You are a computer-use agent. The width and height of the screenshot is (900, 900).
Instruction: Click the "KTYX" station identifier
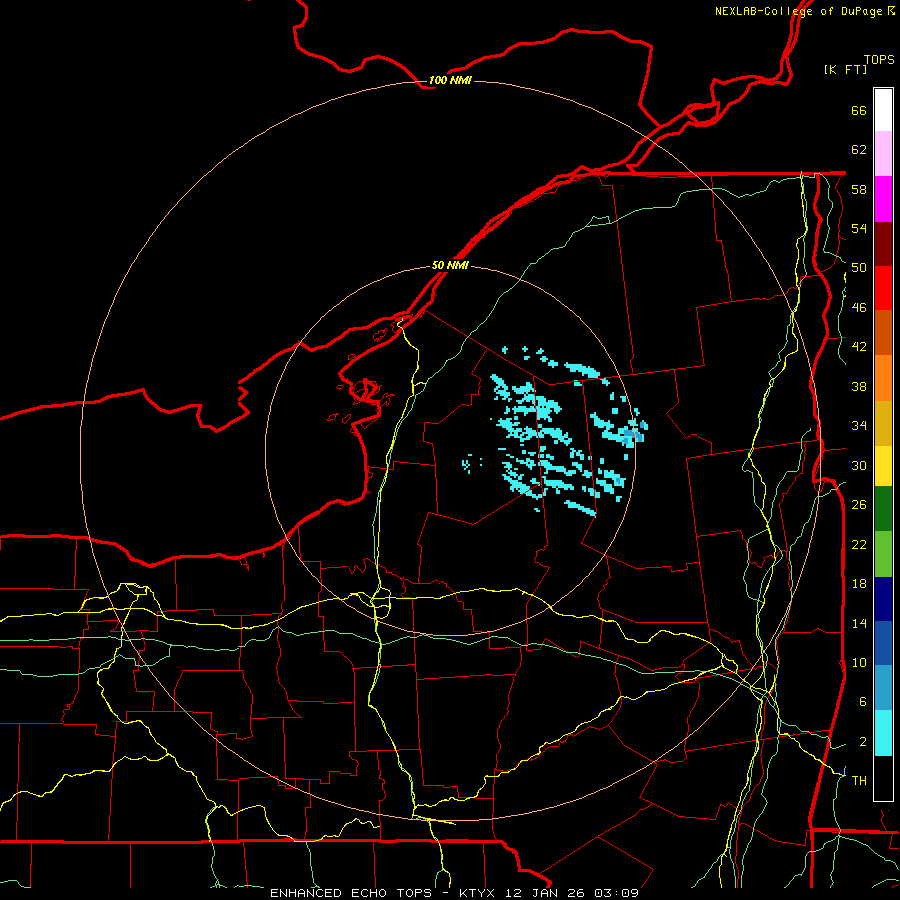pos(477,893)
